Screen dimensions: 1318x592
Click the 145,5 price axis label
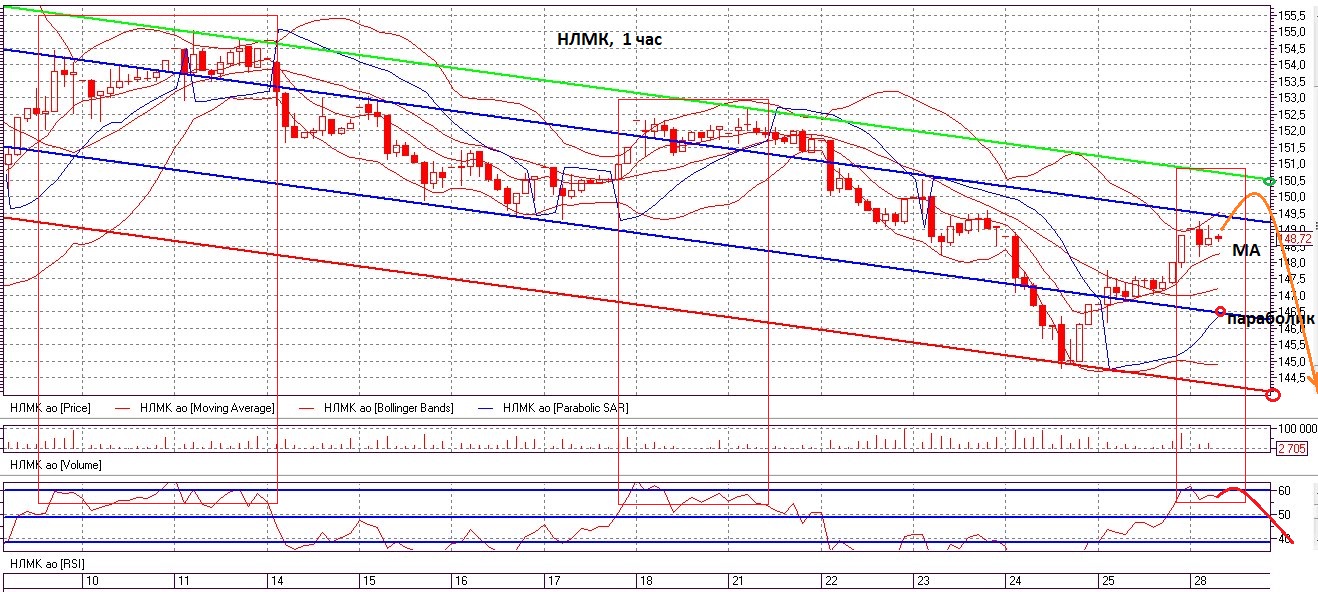1293,345
